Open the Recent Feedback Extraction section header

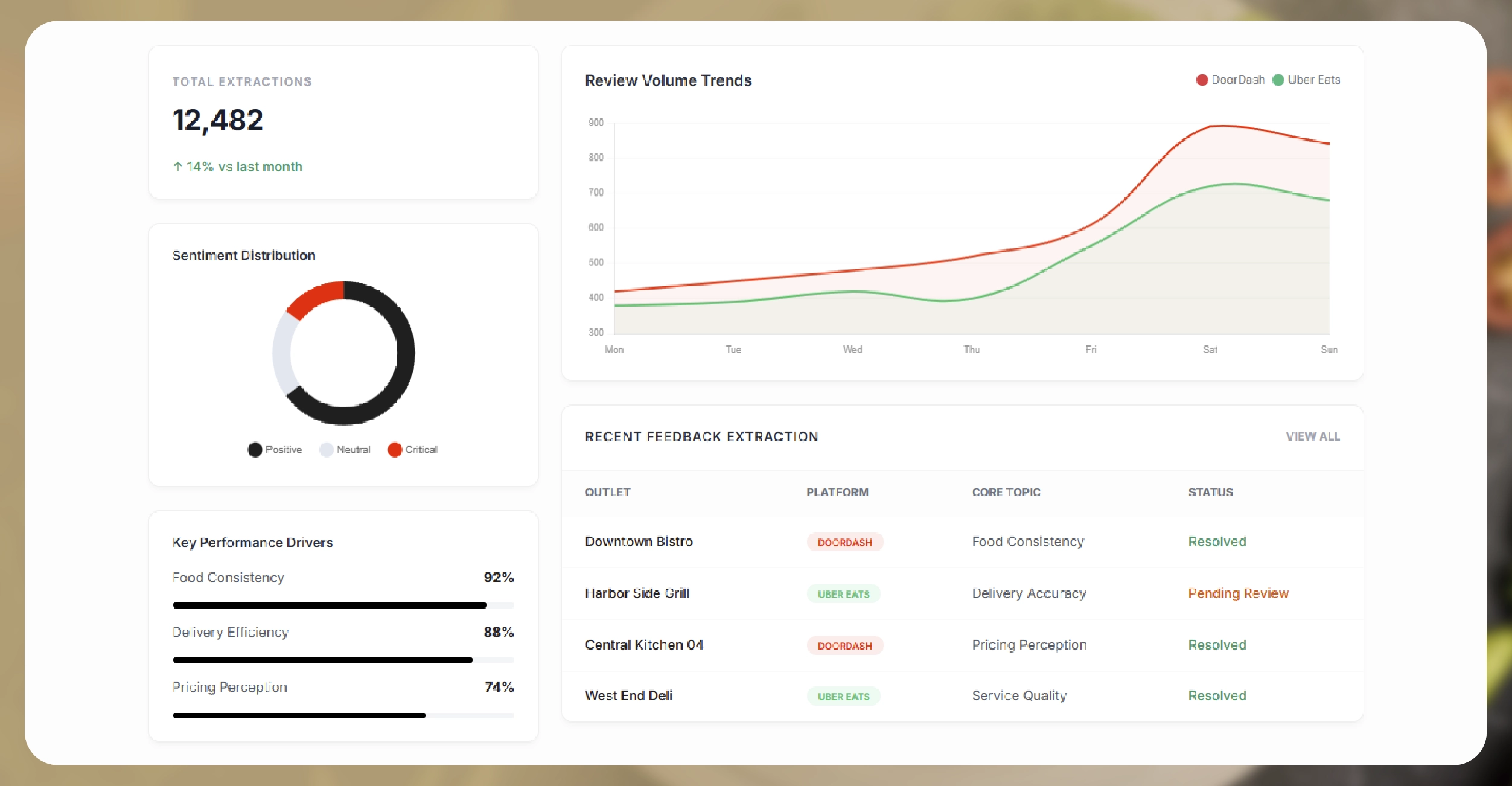pos(701,436)
